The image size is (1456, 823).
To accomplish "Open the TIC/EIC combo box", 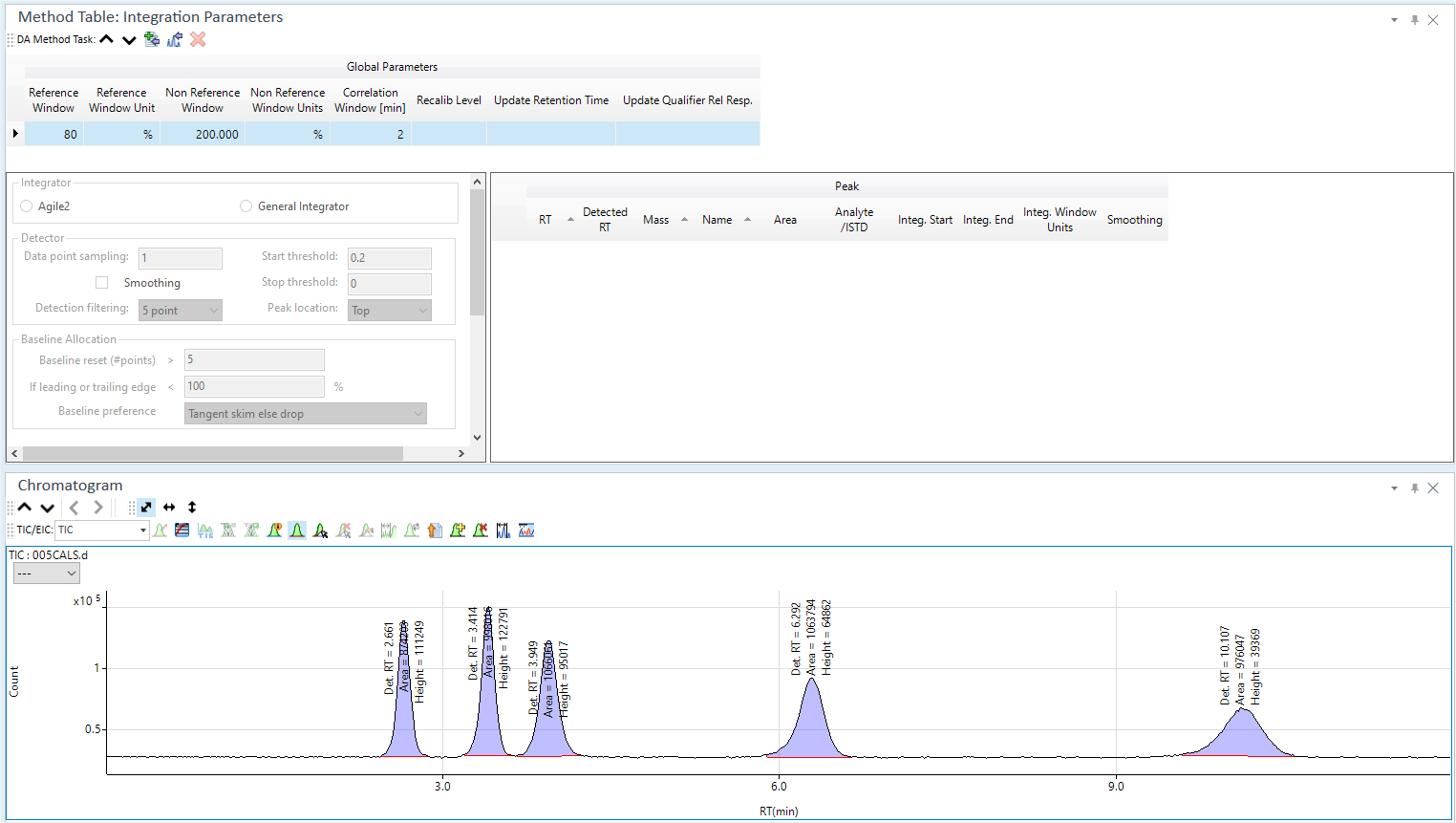I will [x=102, y=530].
